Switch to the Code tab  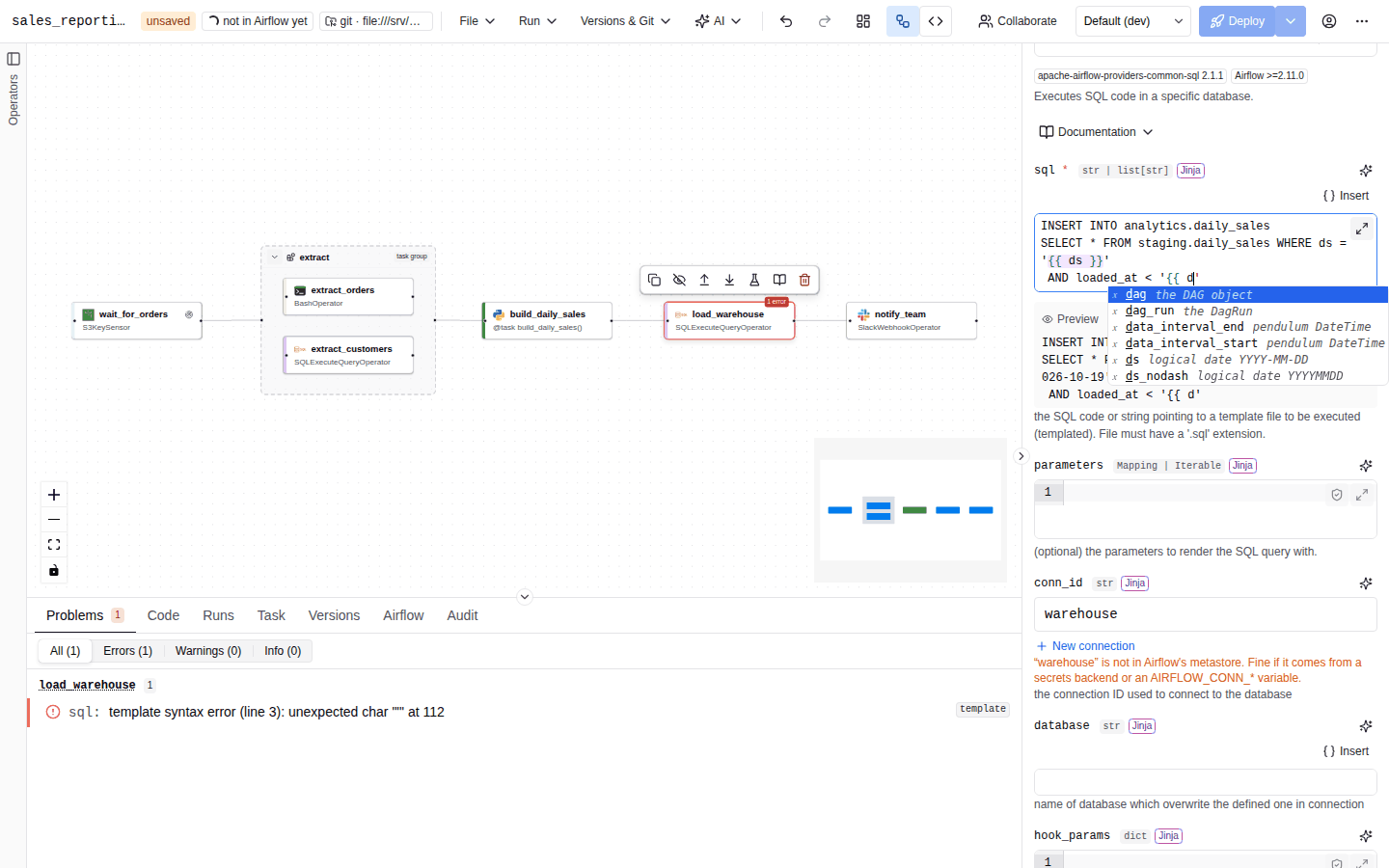[163, 615]
